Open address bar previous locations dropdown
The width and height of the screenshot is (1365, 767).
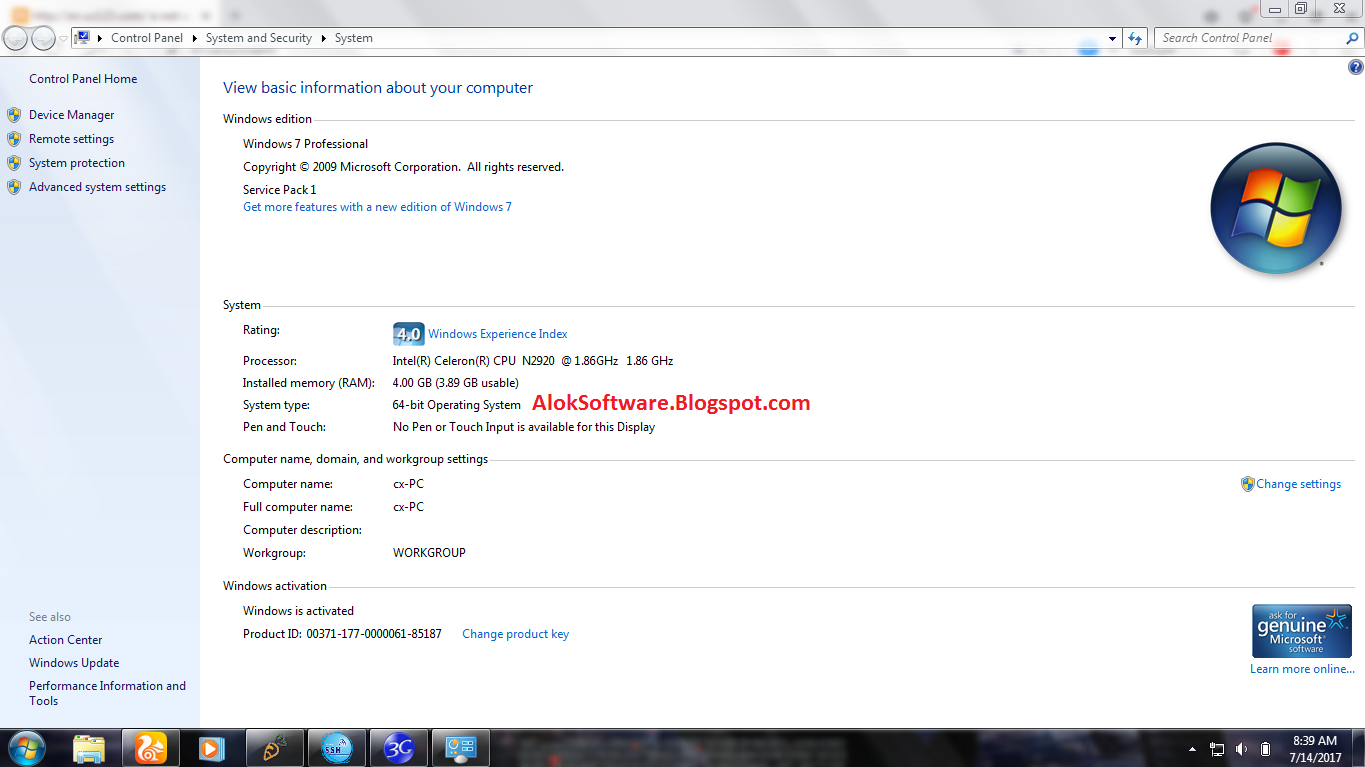(1113, 38)
